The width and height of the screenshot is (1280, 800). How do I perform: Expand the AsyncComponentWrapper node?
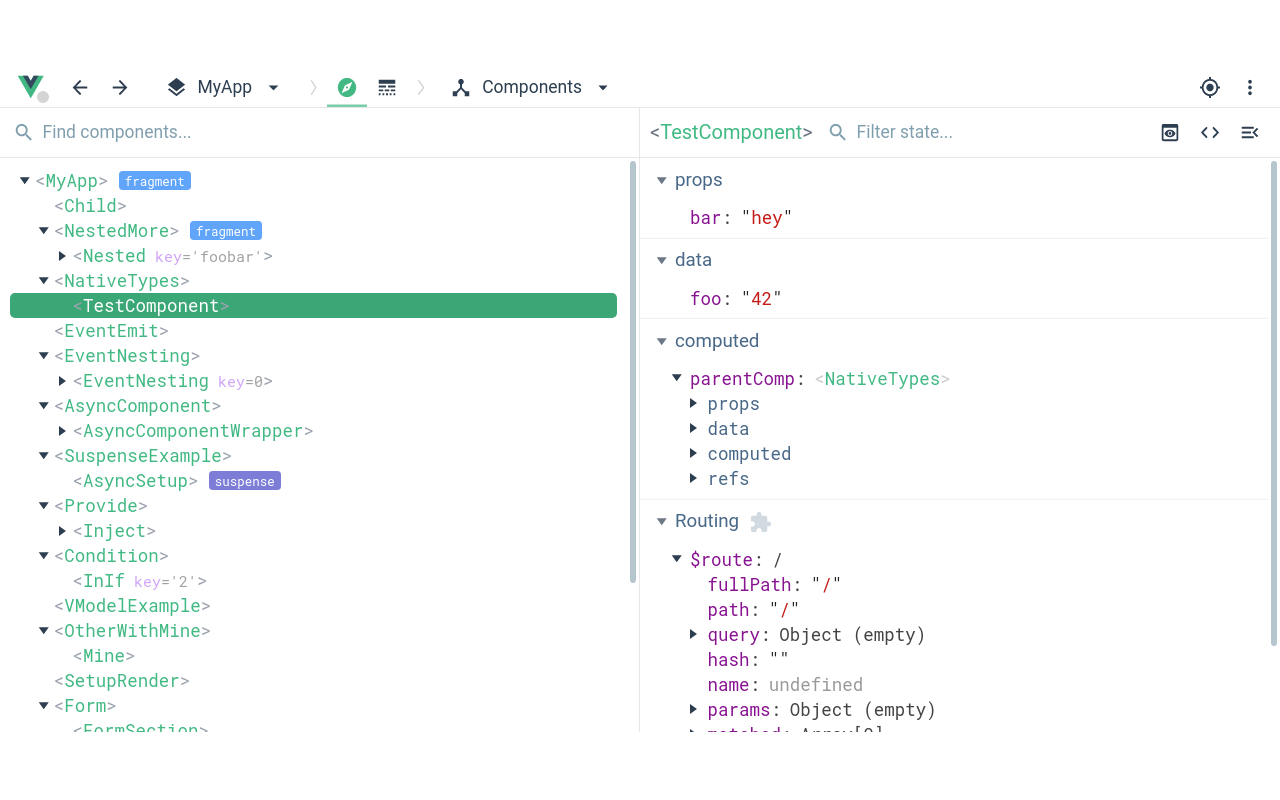pyautogui.click(x=62, y=431)
